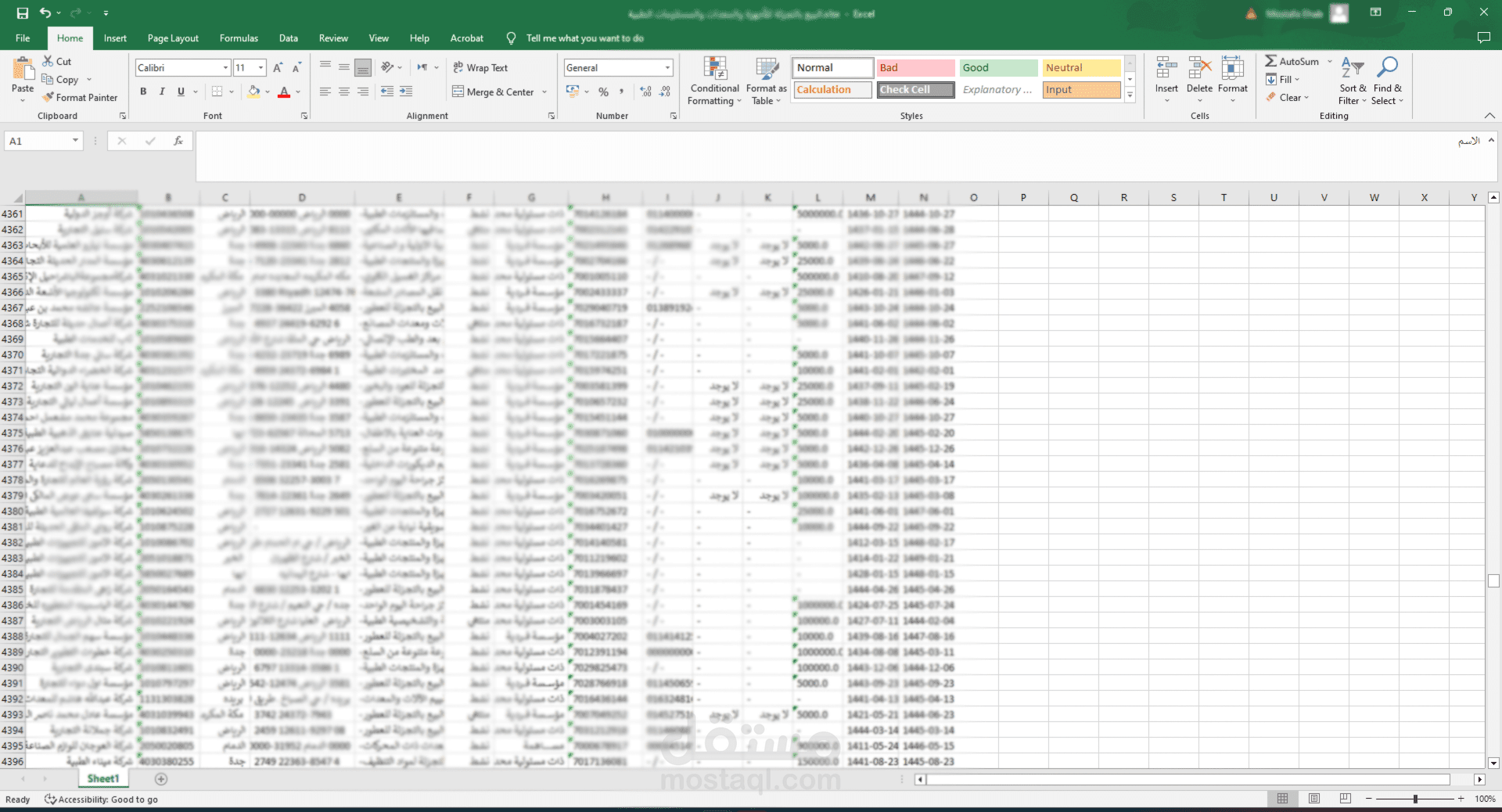The height and width of the screenshot is (812, 1502).
Task: Apply Comma Style format
Action: [x=622, y=92]
